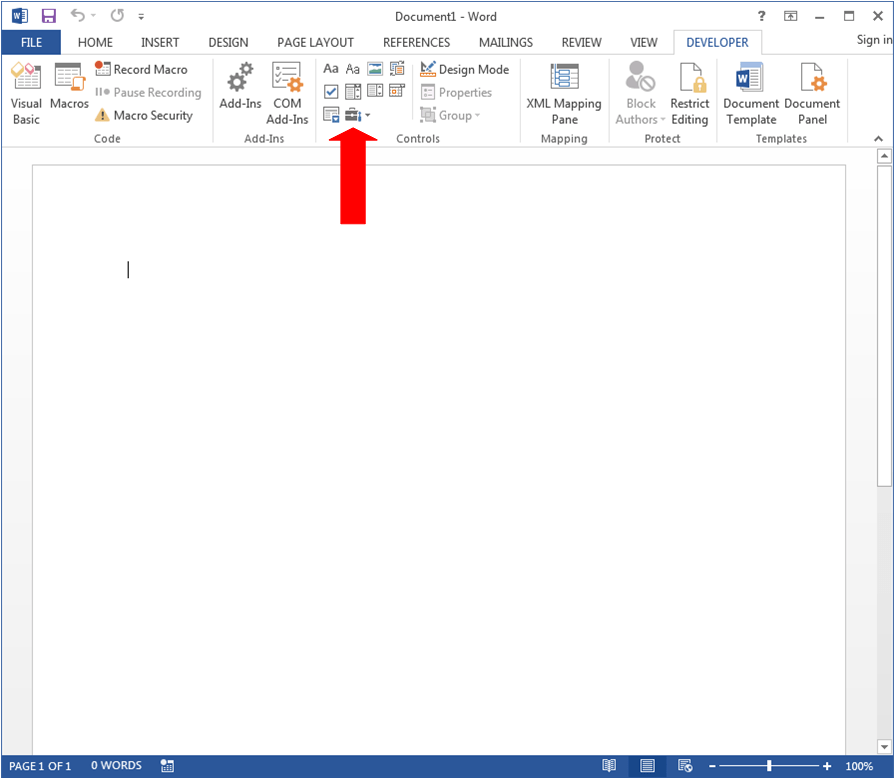Image resolution: width=895 pixels, height=779 pixels.
Task: Click macro recording status bar icon
Action: click(167, 766)
